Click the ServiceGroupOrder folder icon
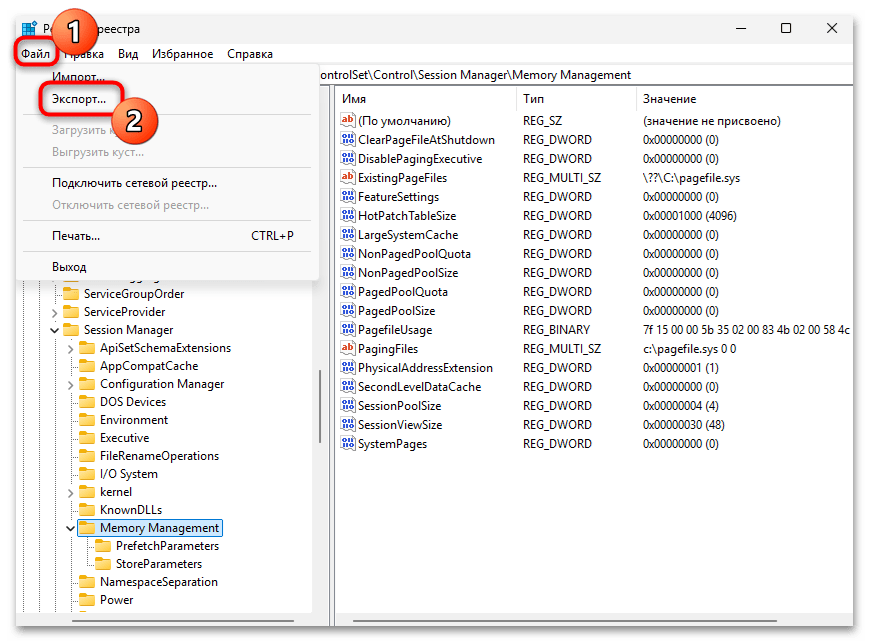Viewport: 869px width, 642px height. coord(71,293)
